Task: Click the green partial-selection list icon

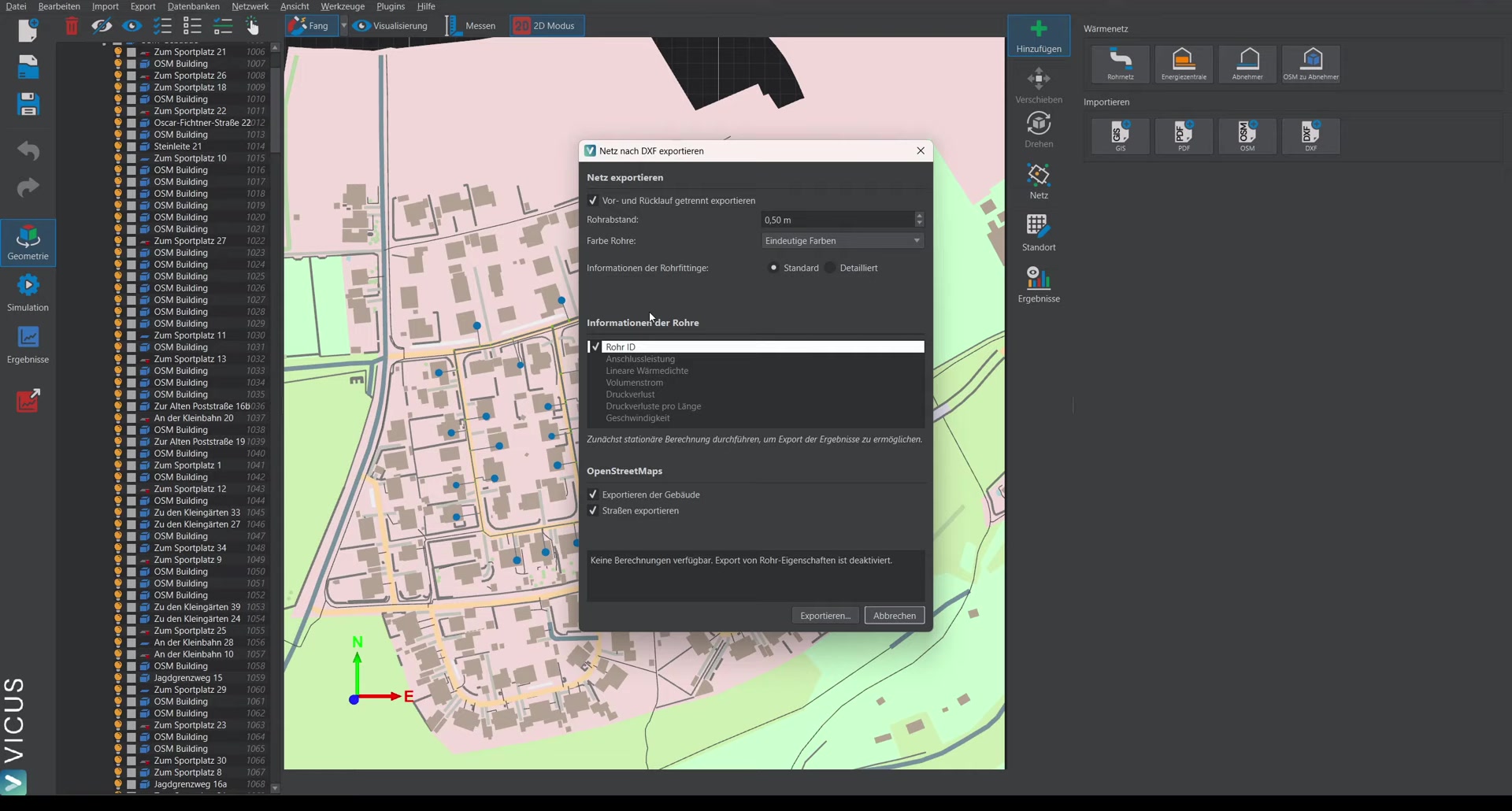Action: [223, 26]
